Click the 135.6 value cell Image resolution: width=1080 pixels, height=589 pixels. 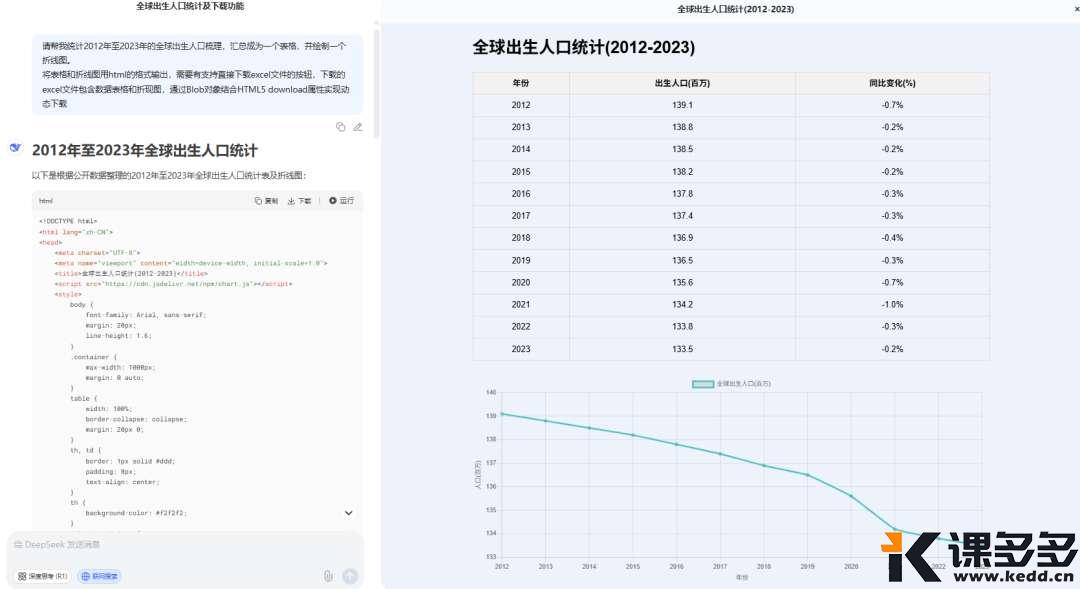point(682,282)
